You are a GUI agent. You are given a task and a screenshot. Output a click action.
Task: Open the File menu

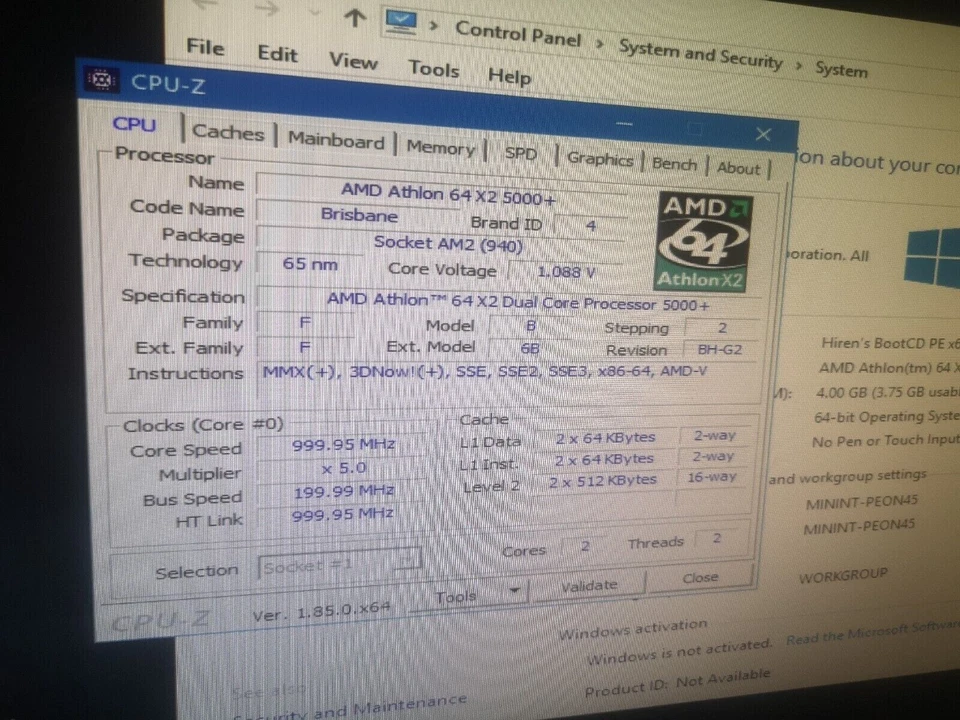[205, 47]
